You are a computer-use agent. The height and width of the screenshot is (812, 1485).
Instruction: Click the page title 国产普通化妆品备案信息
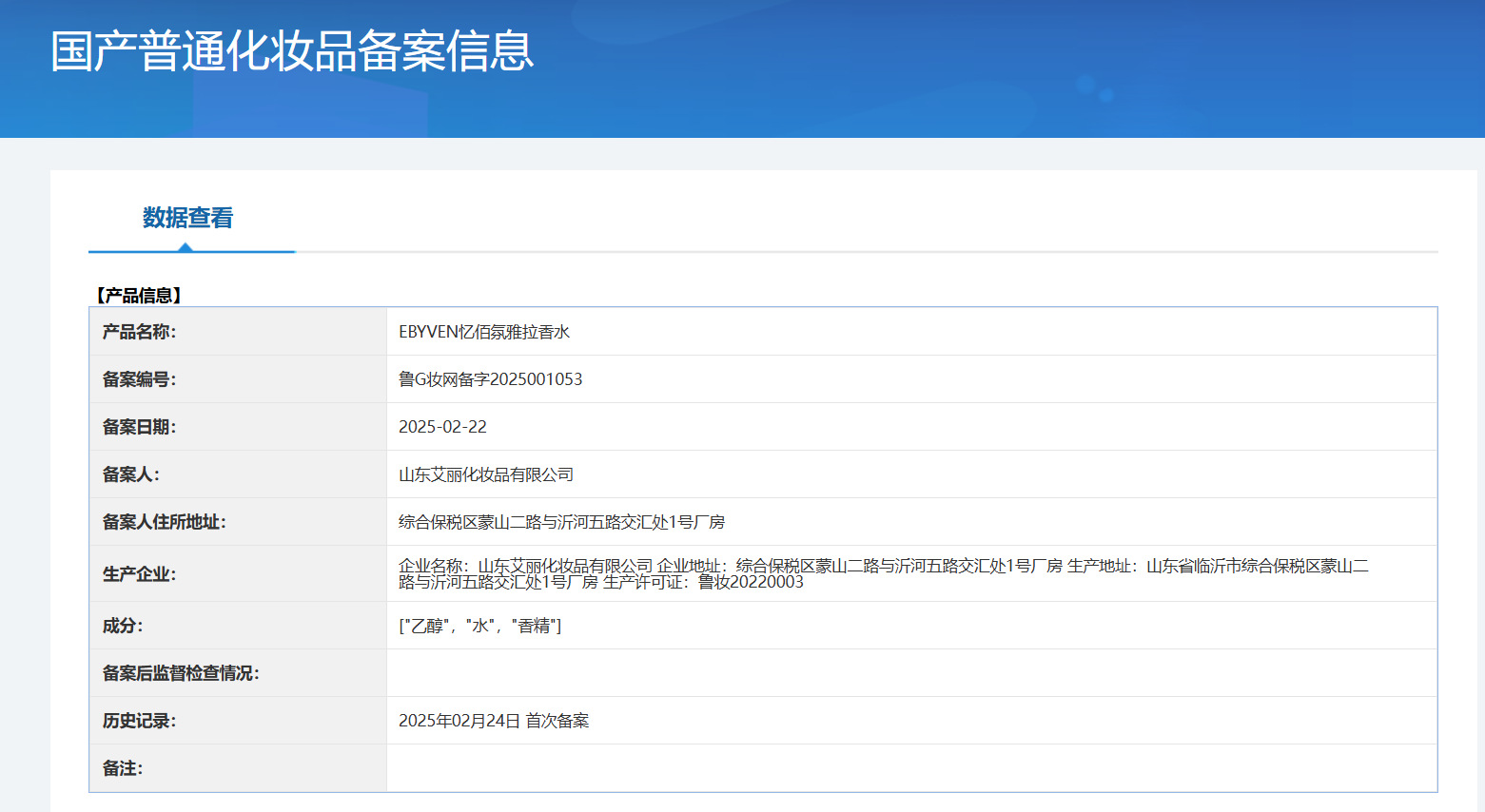click(292, 50)
